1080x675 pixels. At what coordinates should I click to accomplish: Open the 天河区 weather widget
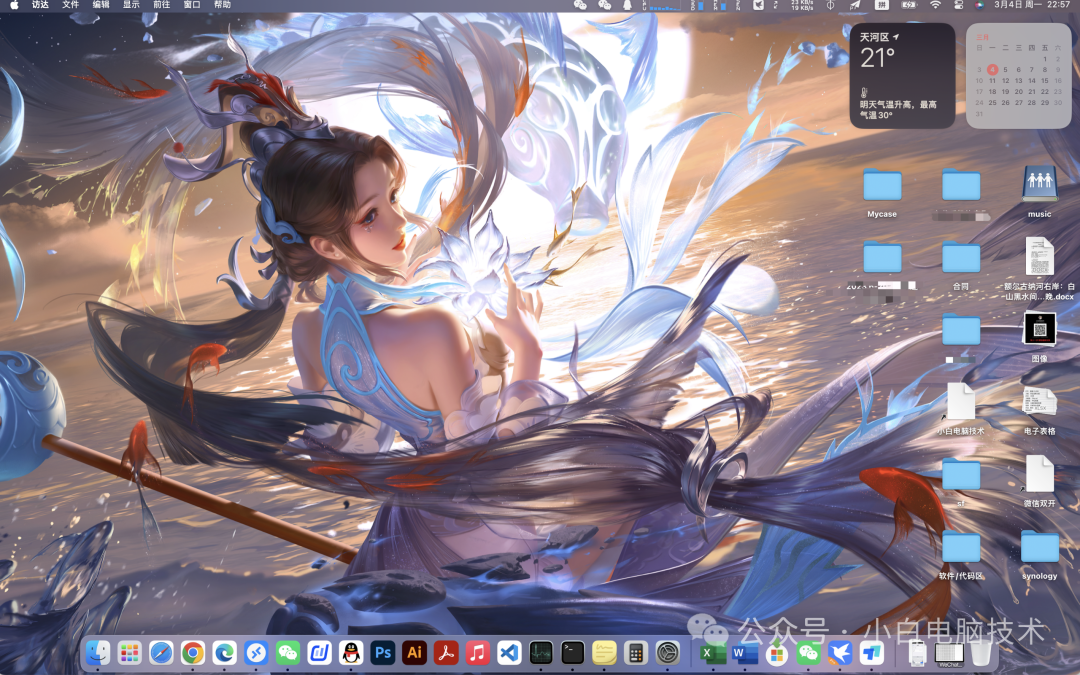click(x=902, y=76)
